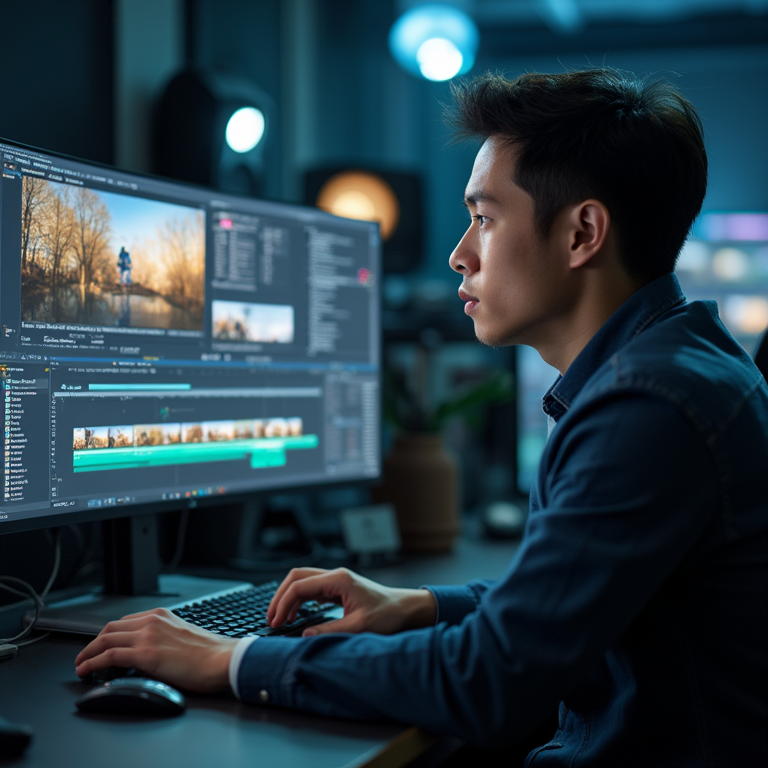Image resolution: width=768 pixels, height=768 pixels.
Task: Click the red taskbar icon below the timeline
Action: [220, 490]
